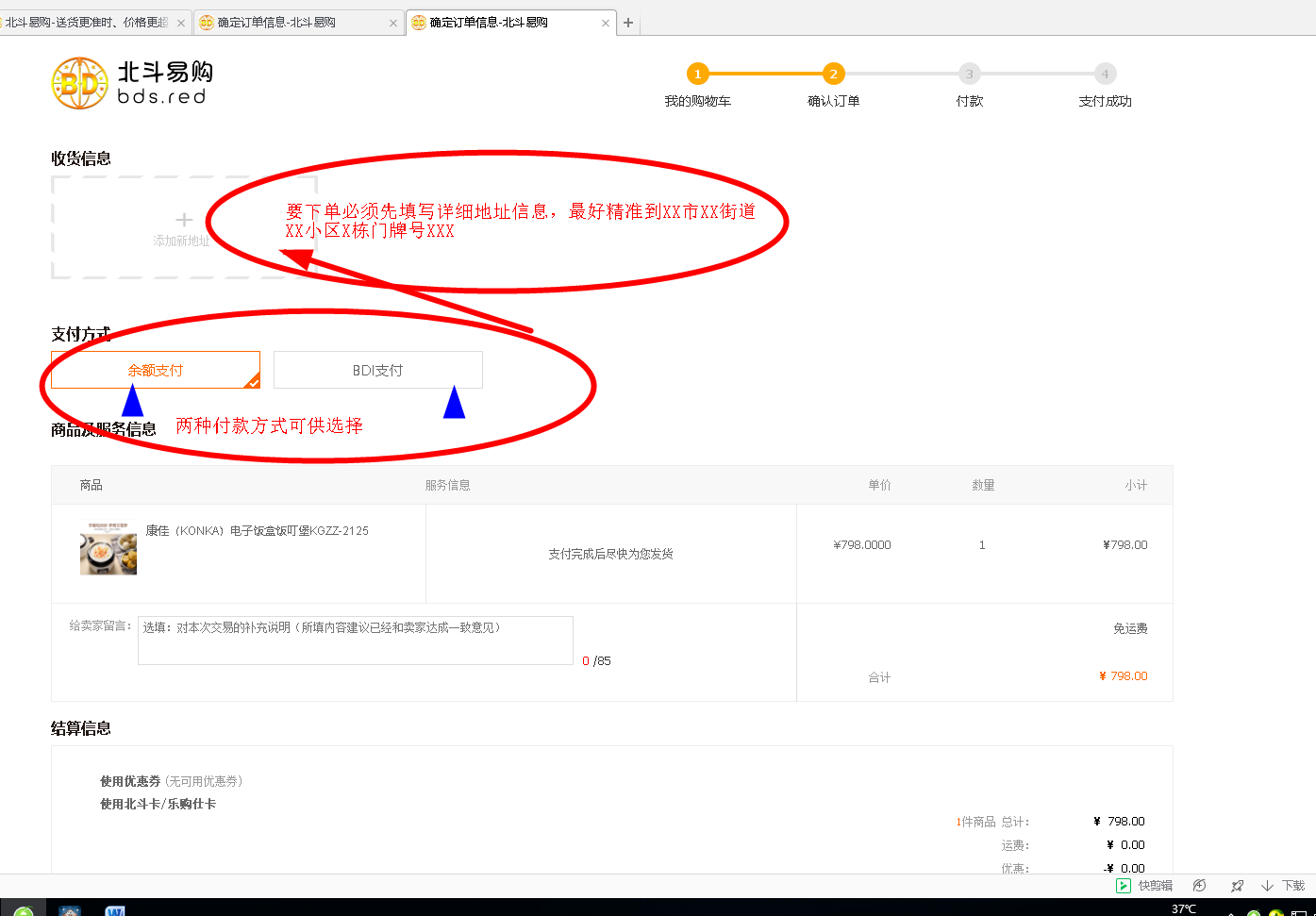
Task: Switch to the 北斗易购-送货更准时 tab
Action: [87, 23]
